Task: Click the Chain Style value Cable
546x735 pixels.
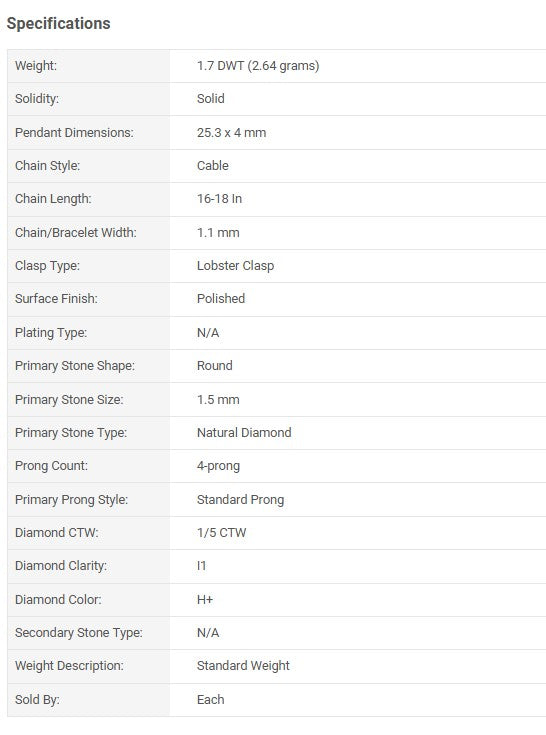Action: [x=213, y=165]
